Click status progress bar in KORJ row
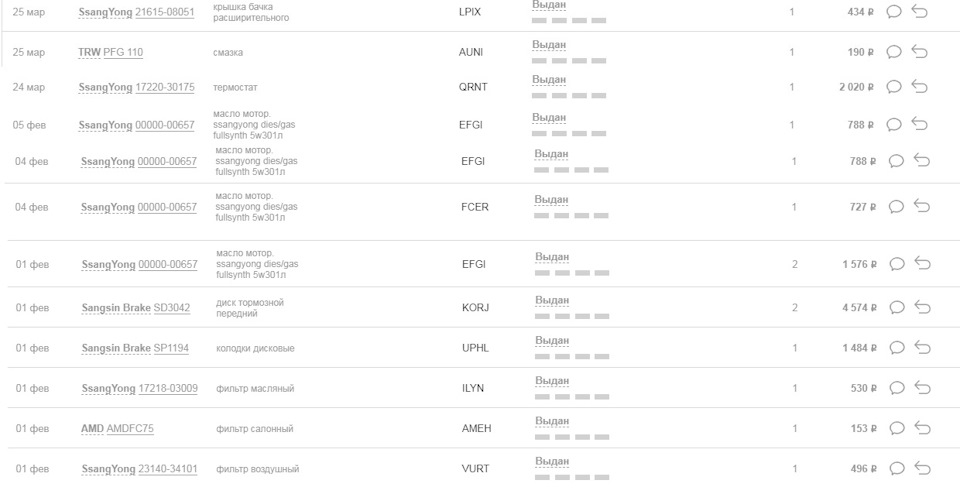Image resolution: width=960 pixels, height=494 pixels. pos(571,316)
